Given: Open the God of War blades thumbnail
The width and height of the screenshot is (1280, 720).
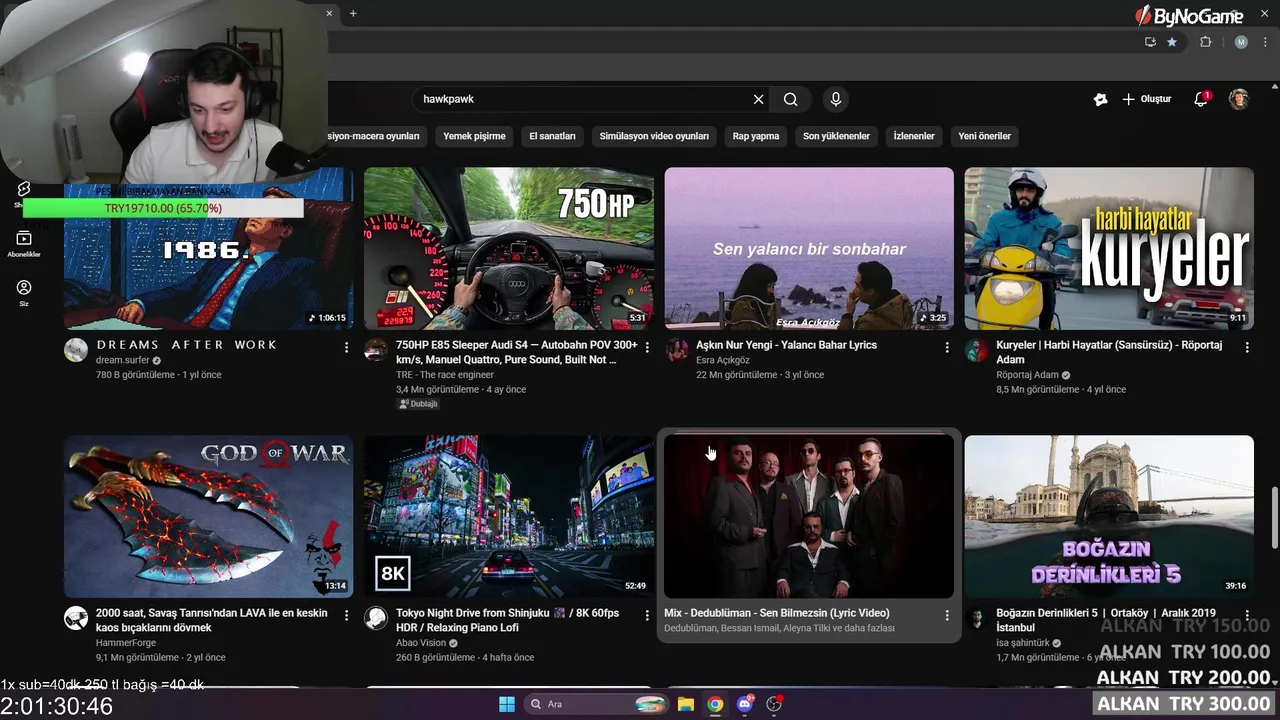Looking at the screenshot, I should pyautogui.click(x=209, y=516).
